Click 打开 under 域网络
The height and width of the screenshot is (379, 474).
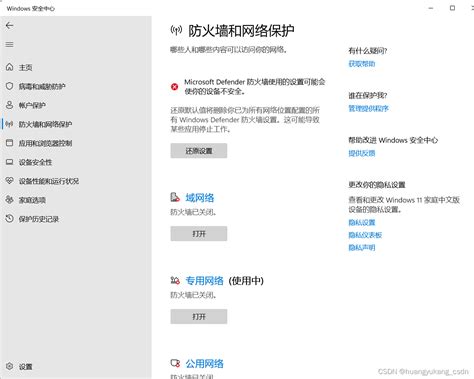pyautogui.click(x=199, y=234)
